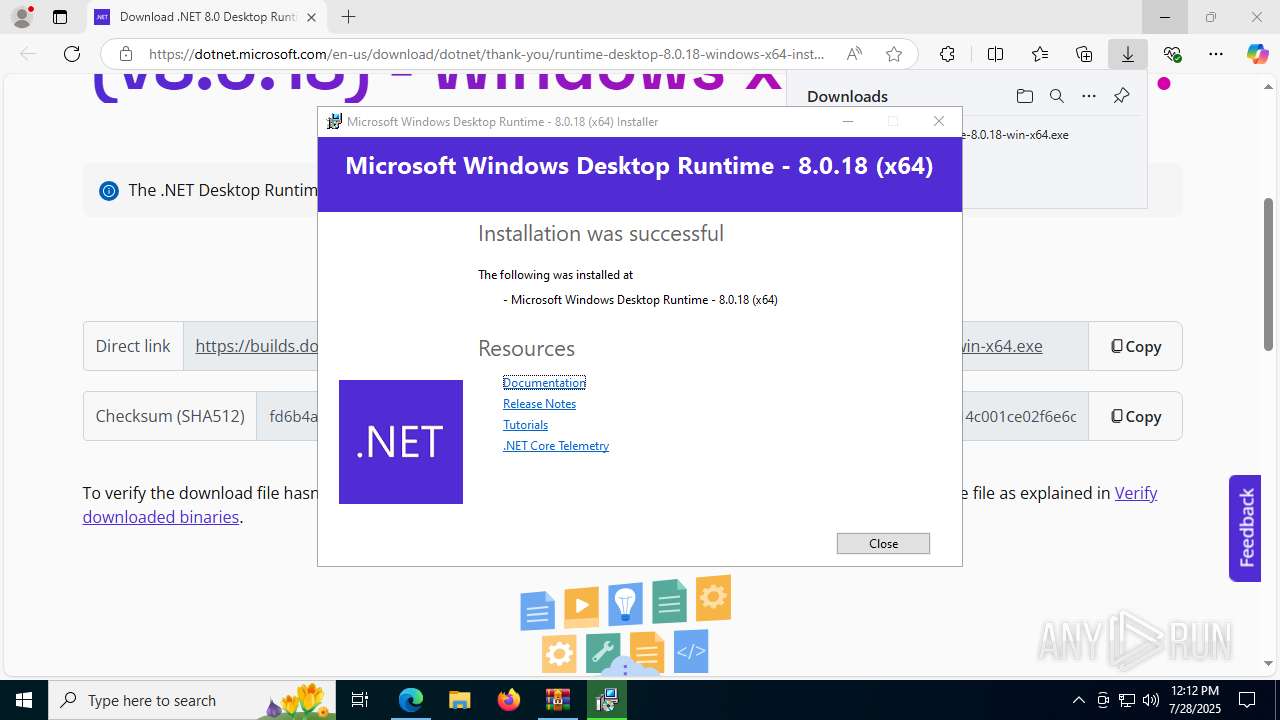
Task: Open volume control in tray
Action: click(1151, 700)
